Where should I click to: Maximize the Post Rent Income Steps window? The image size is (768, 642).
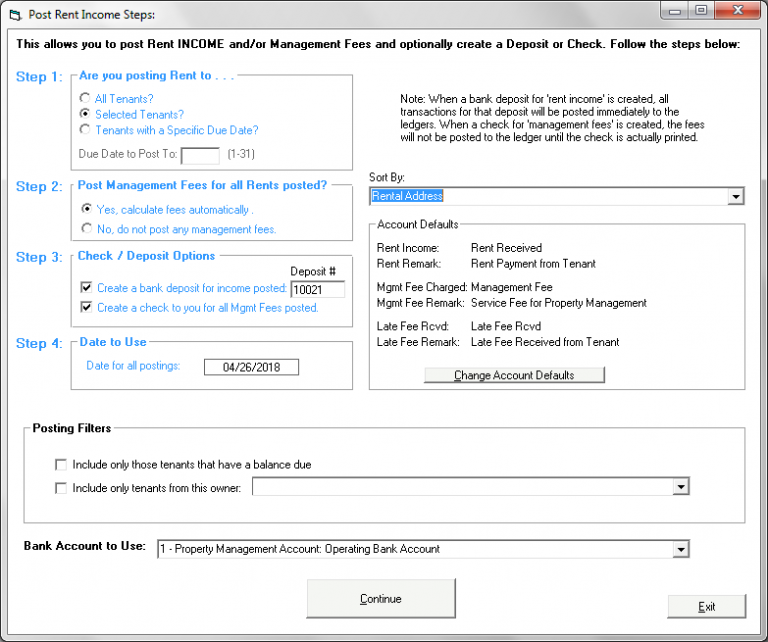pos(701,10)
